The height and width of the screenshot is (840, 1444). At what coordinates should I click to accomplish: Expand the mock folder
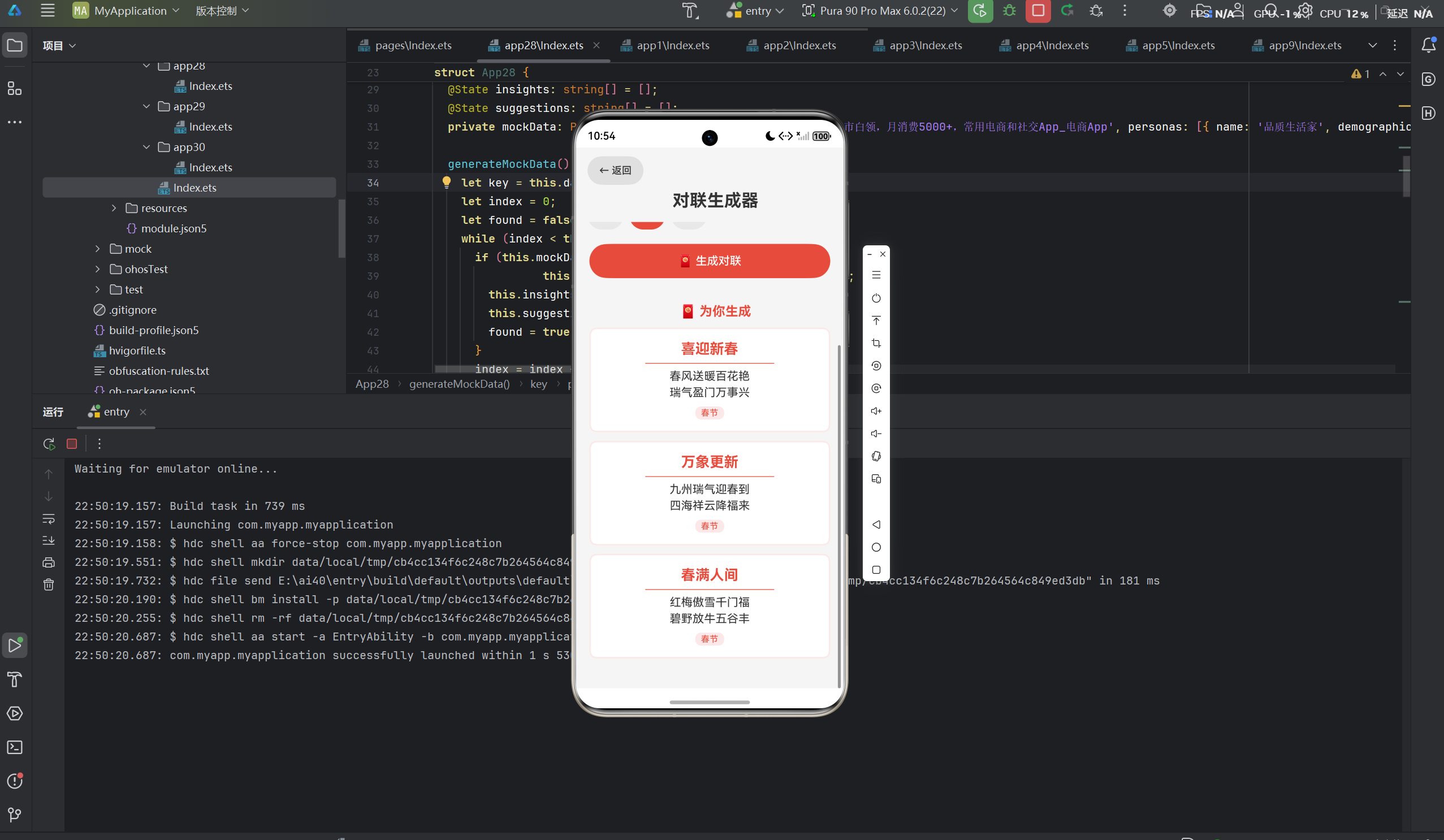(x=97, y=249)
